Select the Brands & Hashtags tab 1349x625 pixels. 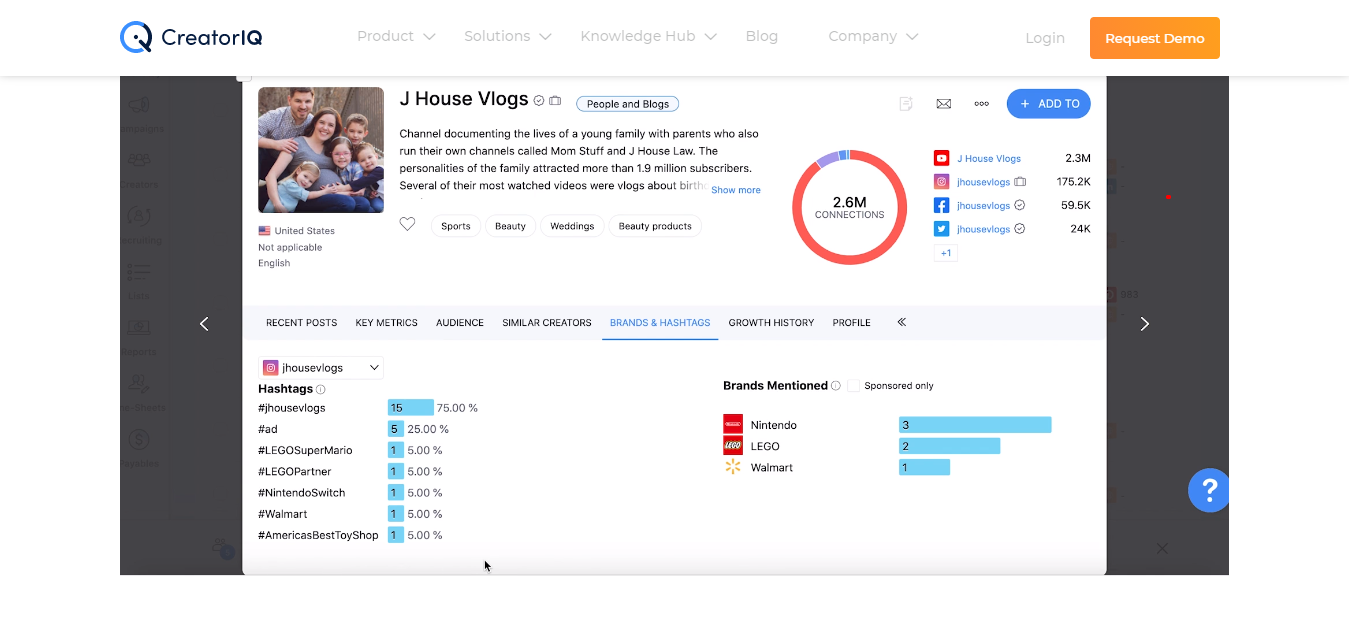(660, 323)
